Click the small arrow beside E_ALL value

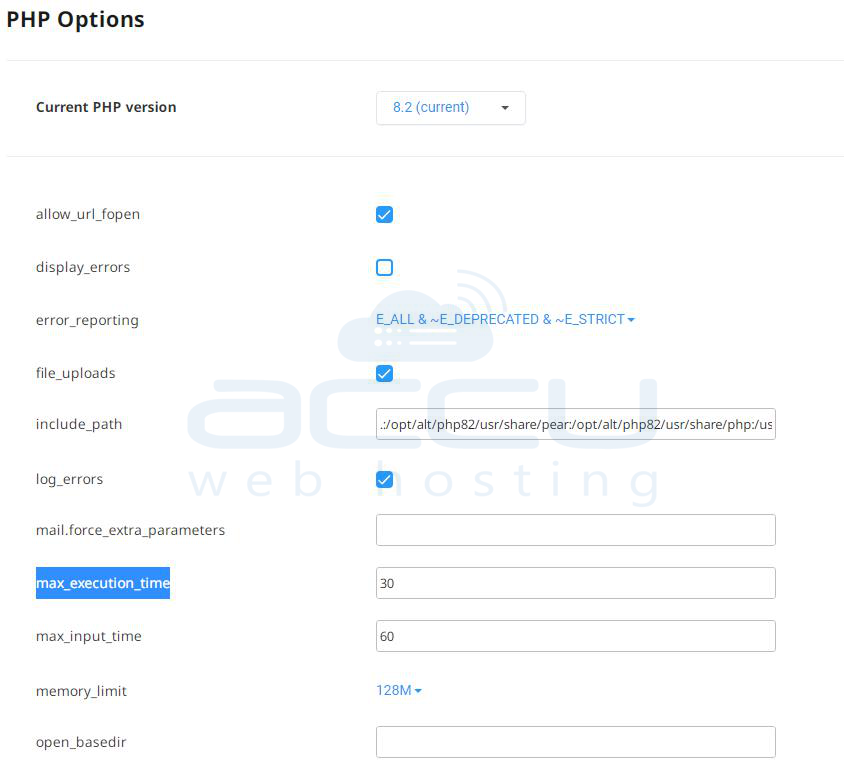(x=631, y=320)
